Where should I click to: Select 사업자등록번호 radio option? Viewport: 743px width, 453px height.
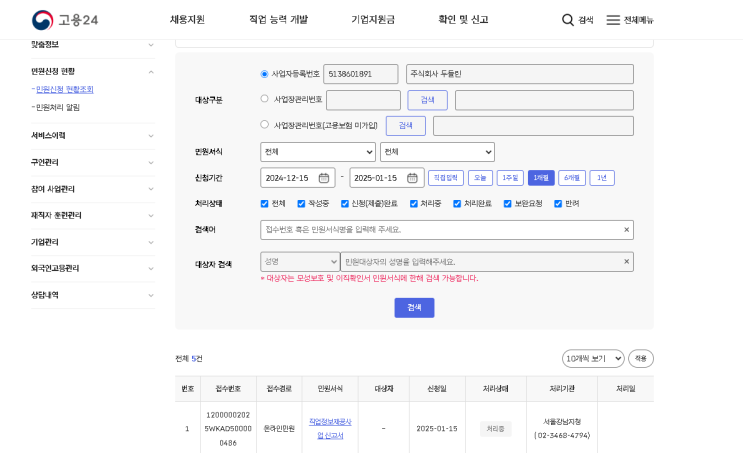coord(264,74)
